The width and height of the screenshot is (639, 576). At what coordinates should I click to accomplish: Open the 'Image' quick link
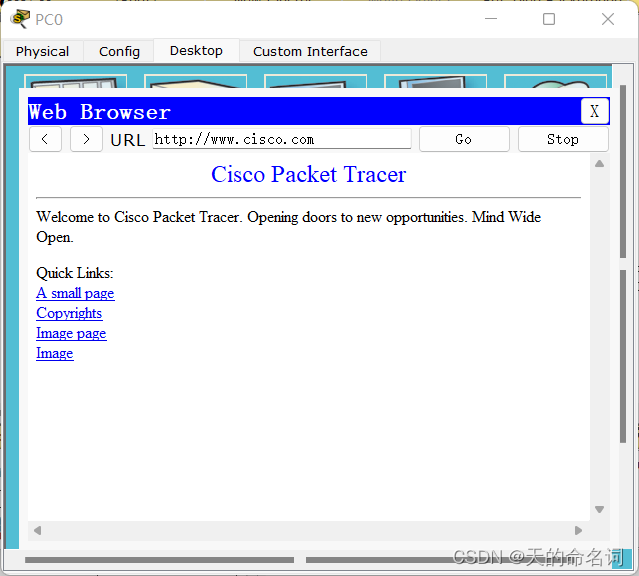click(x=55, y=353)
